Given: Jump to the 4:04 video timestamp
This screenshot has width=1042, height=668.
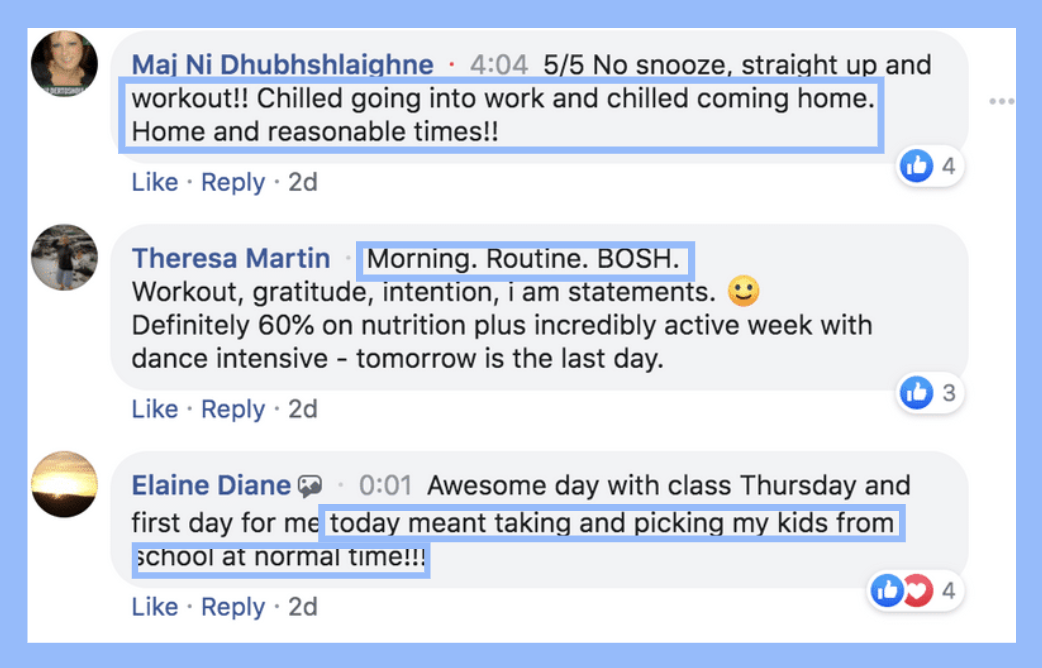Looking at the screenshot, I should pos(499,64).
